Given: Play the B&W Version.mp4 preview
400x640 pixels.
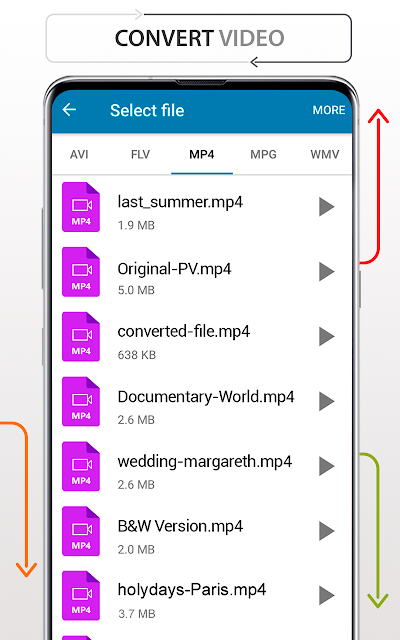Looking at the screenshot, I should pyautogui.click(x=327, y=531).
